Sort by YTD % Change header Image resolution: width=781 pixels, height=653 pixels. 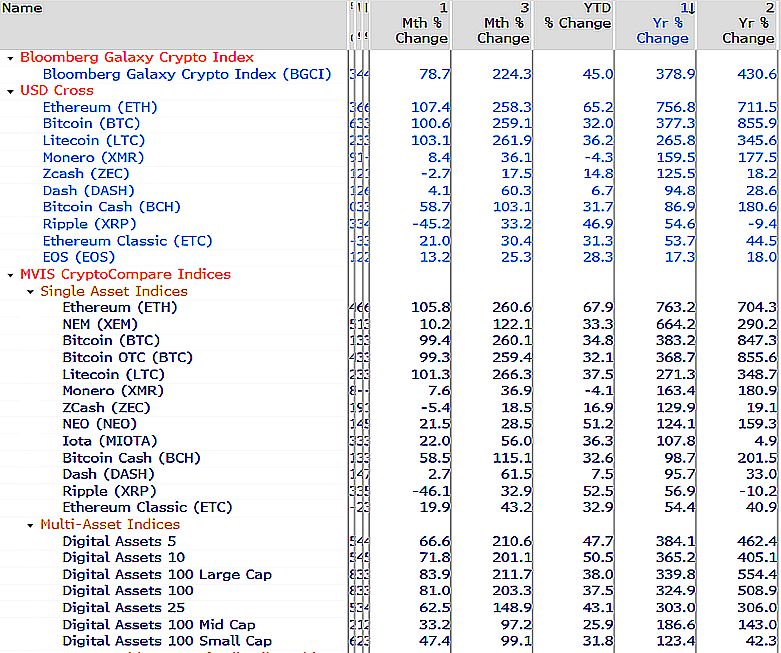pyautogui.click(x=578, y=16)
